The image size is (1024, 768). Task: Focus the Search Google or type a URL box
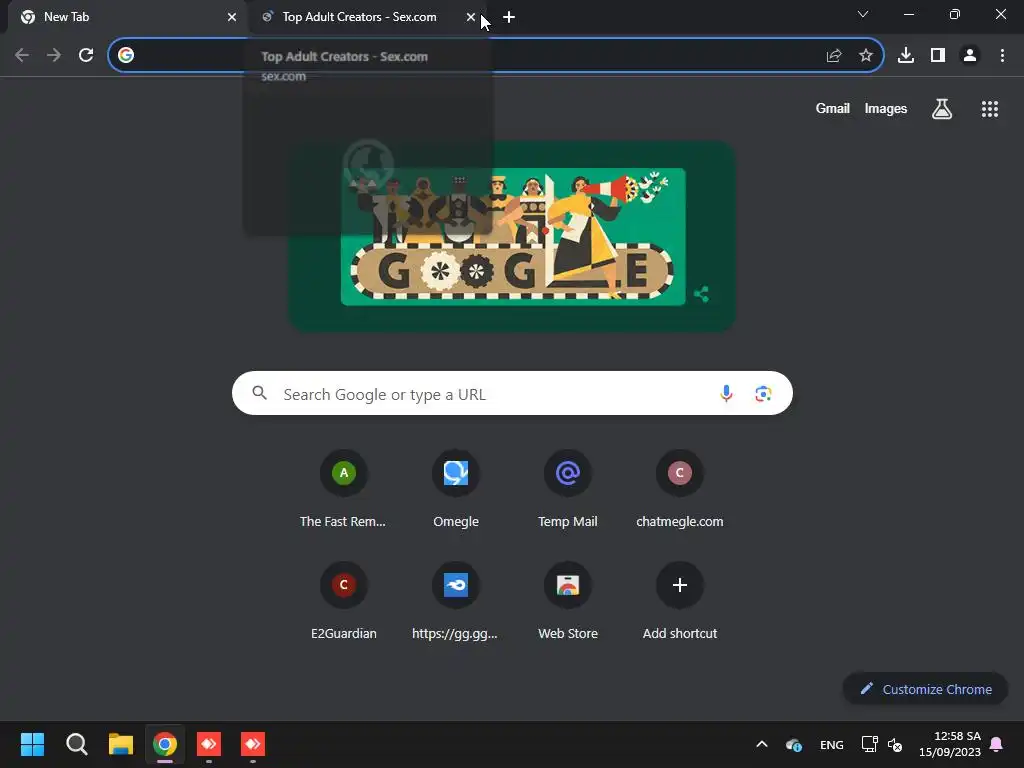click(x=512, y=394)
